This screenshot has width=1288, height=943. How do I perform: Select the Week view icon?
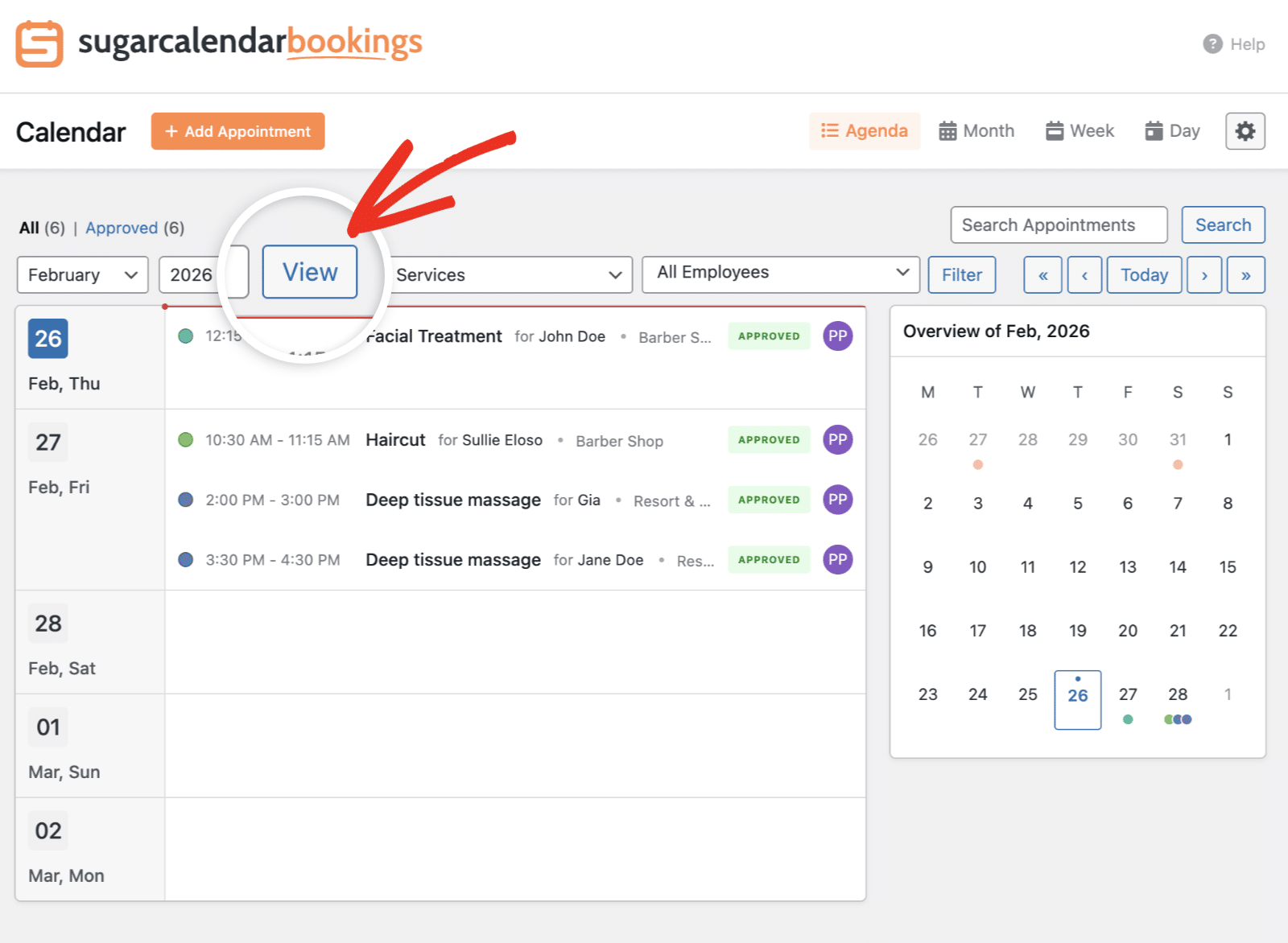click(x=1055, y=130)
